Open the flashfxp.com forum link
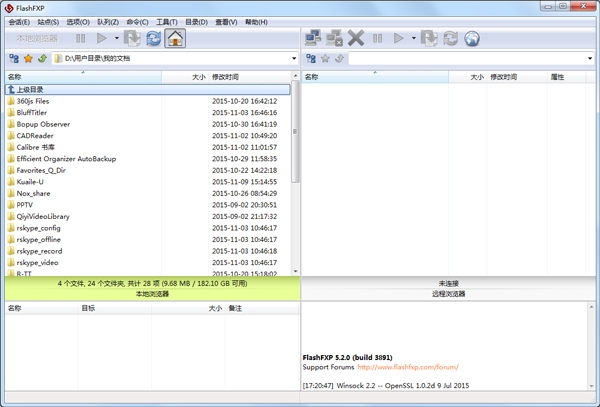 408,367
